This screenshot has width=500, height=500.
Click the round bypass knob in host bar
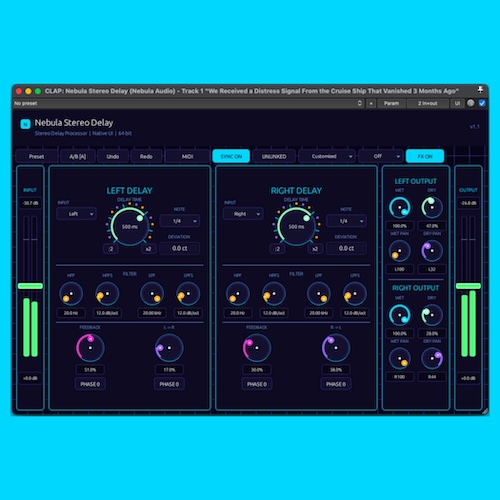coord(471,103)
